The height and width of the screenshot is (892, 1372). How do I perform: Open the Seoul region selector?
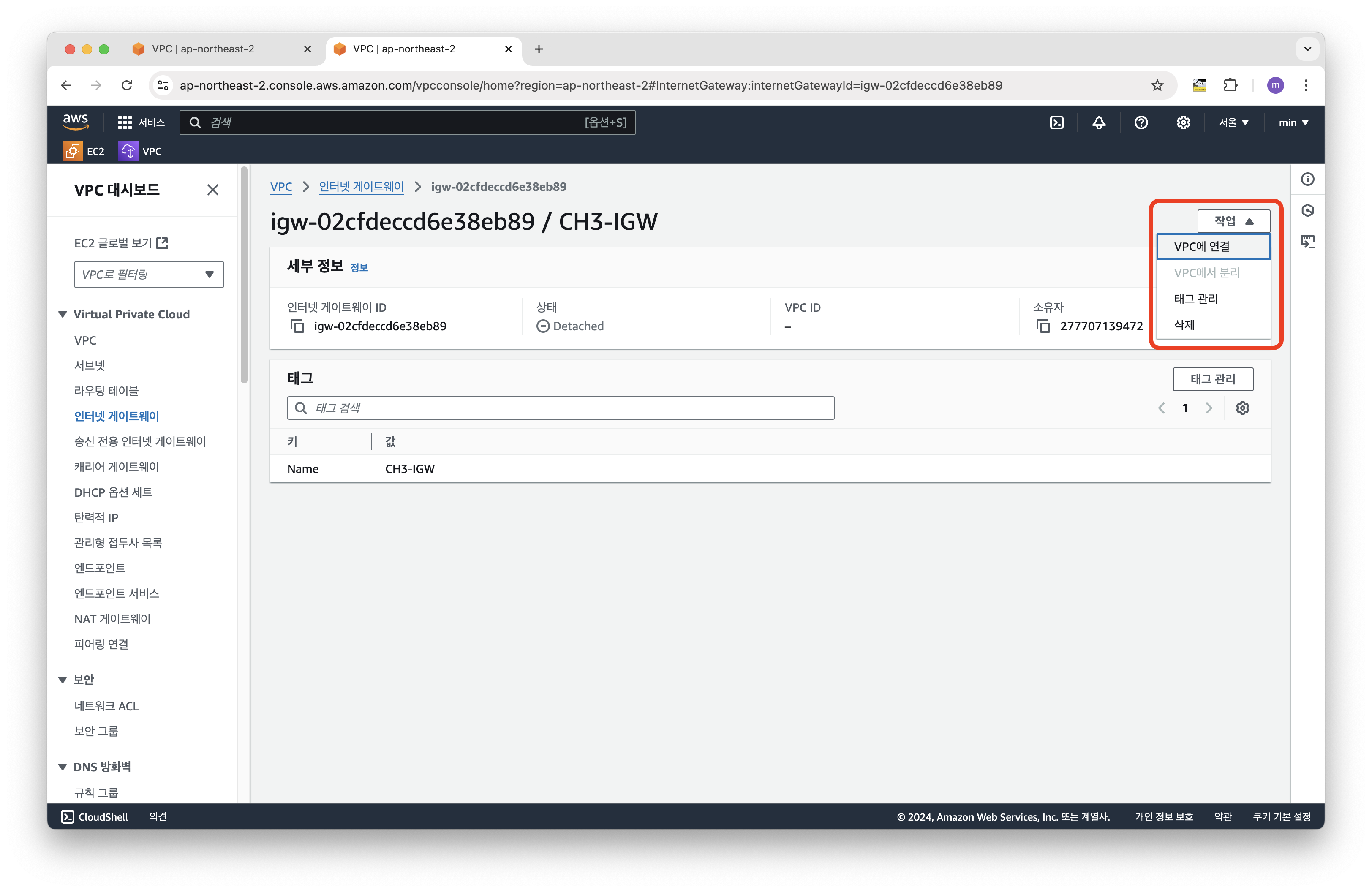click(1233, 122)
